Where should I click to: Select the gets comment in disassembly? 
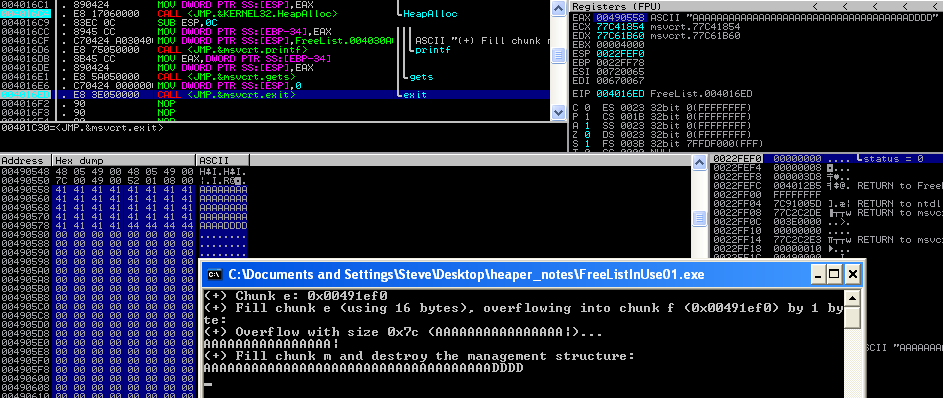tap(420, 77)
